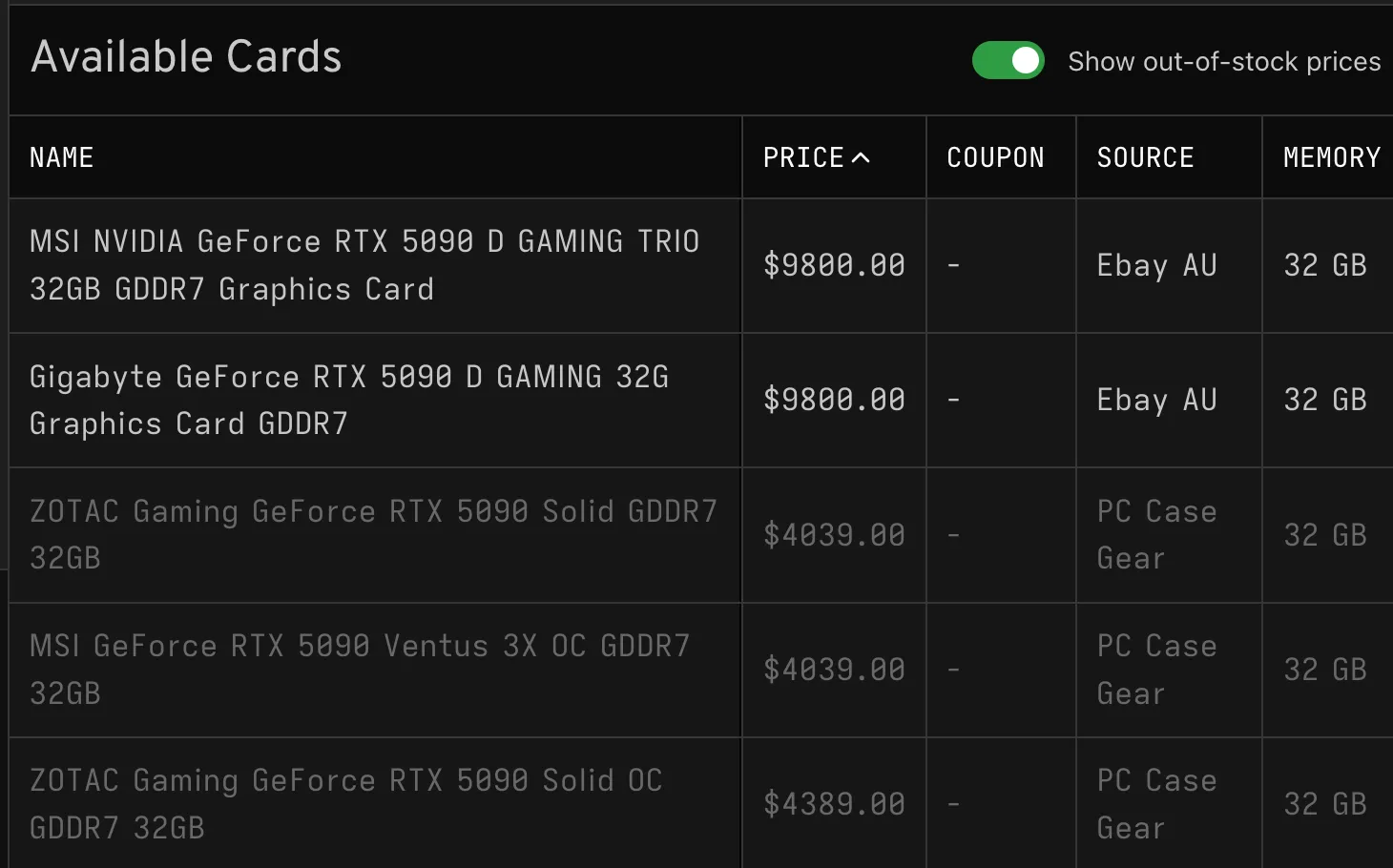Screen dimensions: 1393x868
Task: Click the Ebay AU source of the Gigabyte card
Action: [1156, 400]
